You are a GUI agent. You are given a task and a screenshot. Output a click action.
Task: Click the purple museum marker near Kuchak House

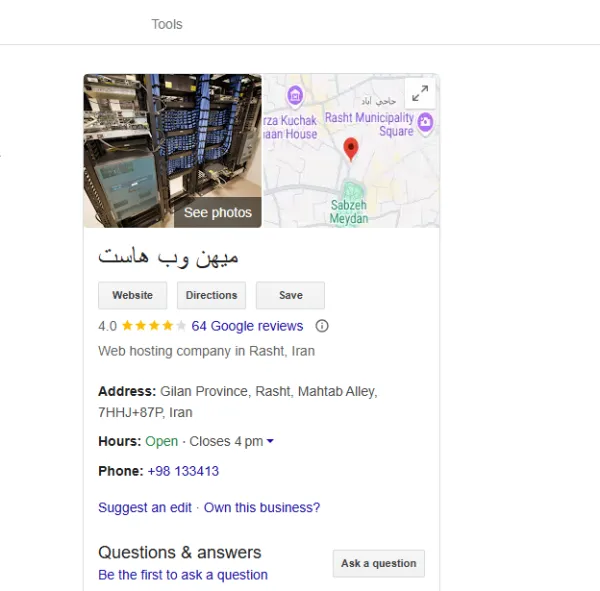295,96
